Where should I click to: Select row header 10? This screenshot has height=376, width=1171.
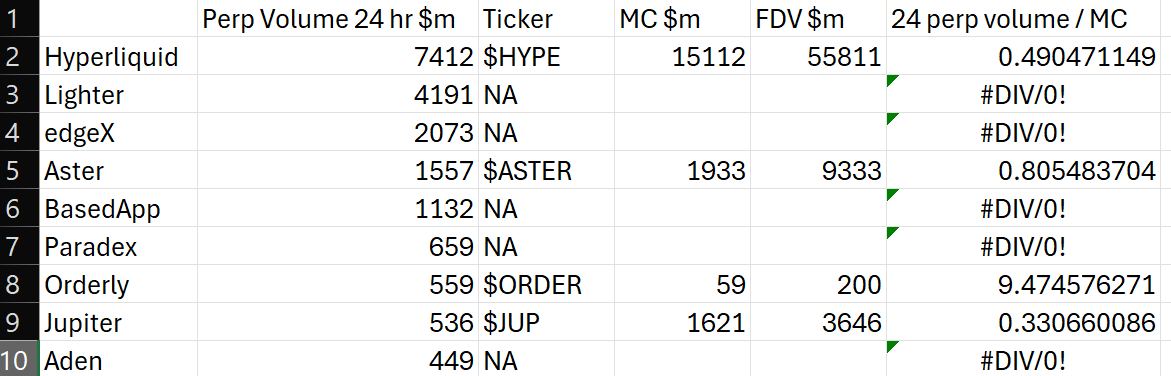pos(19,360)
